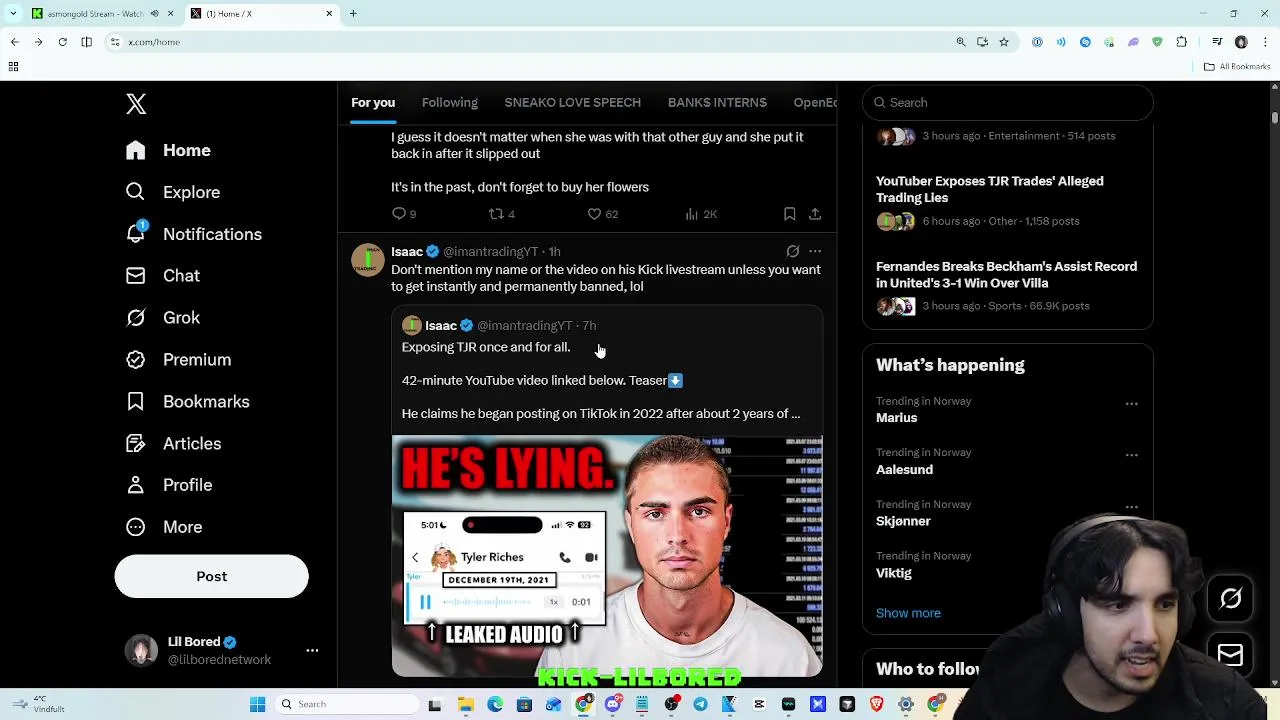
Task: Open Grok from the sidebar
Action: coord(162,318)
